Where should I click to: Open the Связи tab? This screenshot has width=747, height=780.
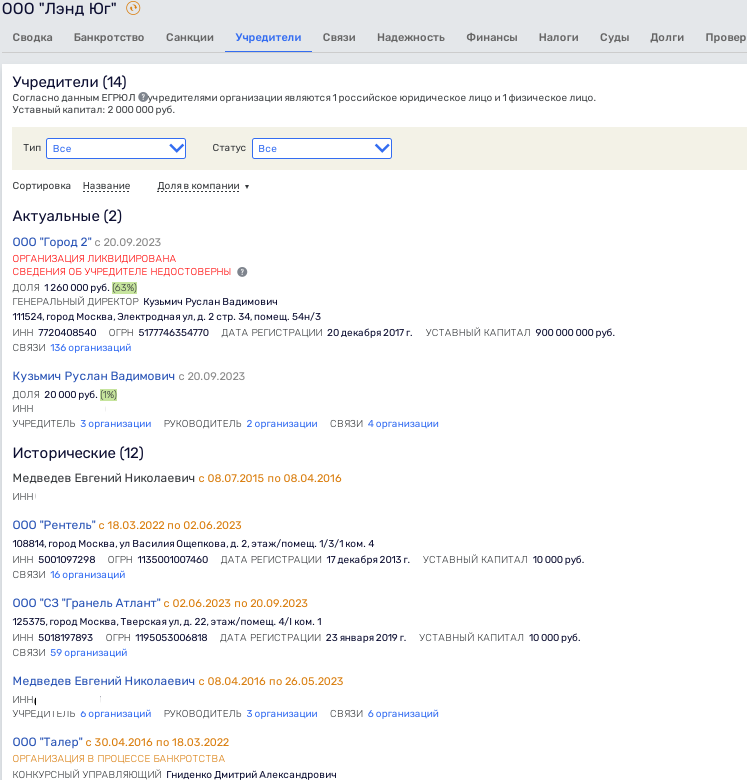[x=339, y=37]
